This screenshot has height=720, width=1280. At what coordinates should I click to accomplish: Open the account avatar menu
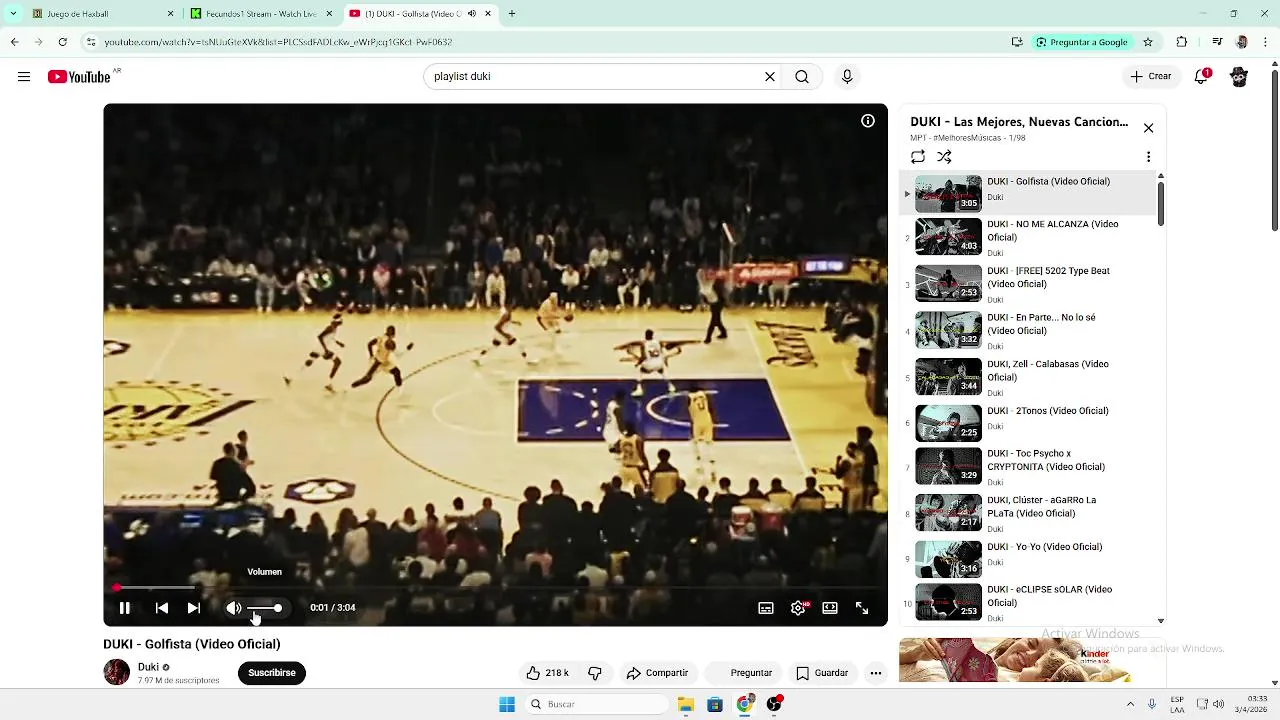click(1239, 77)
